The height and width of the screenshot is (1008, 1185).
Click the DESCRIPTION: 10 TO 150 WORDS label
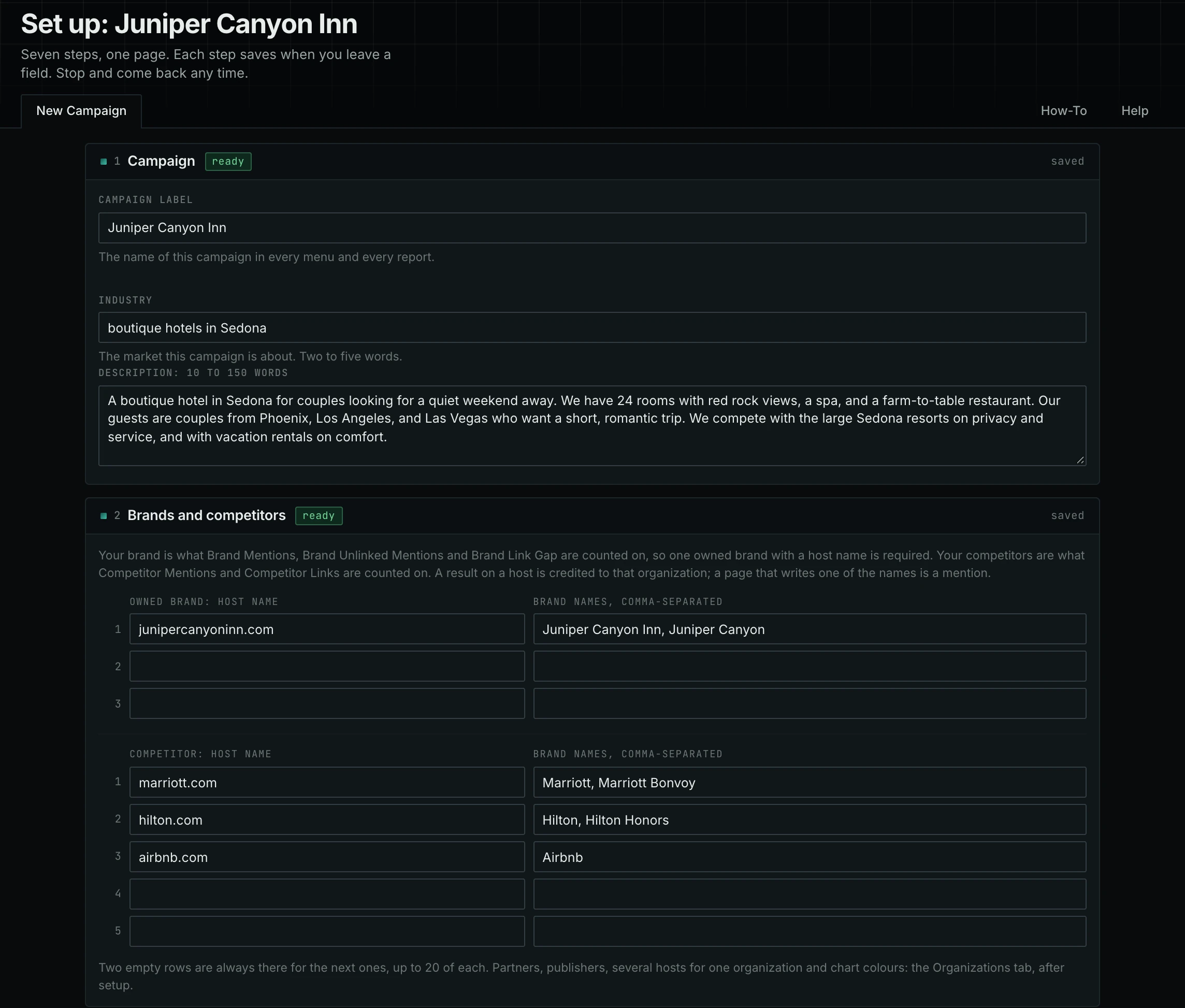click(193, 372)
